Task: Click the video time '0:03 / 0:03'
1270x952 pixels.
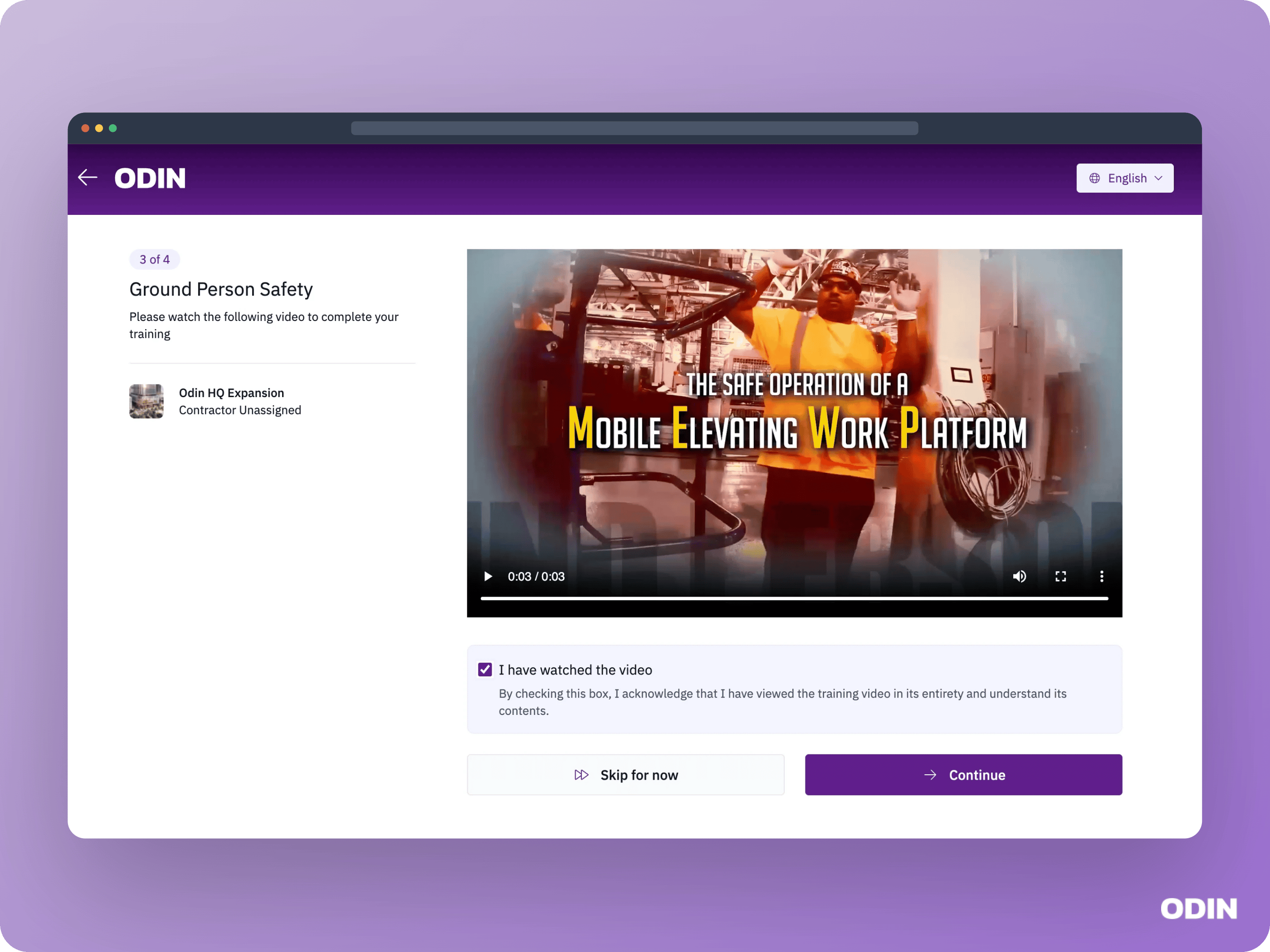Action: [536, 576]
